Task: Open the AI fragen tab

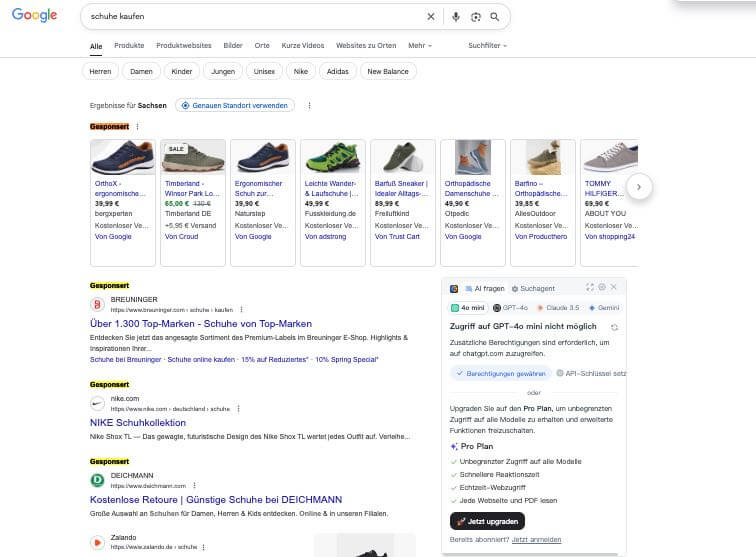Action: click(x=485, y=288)
